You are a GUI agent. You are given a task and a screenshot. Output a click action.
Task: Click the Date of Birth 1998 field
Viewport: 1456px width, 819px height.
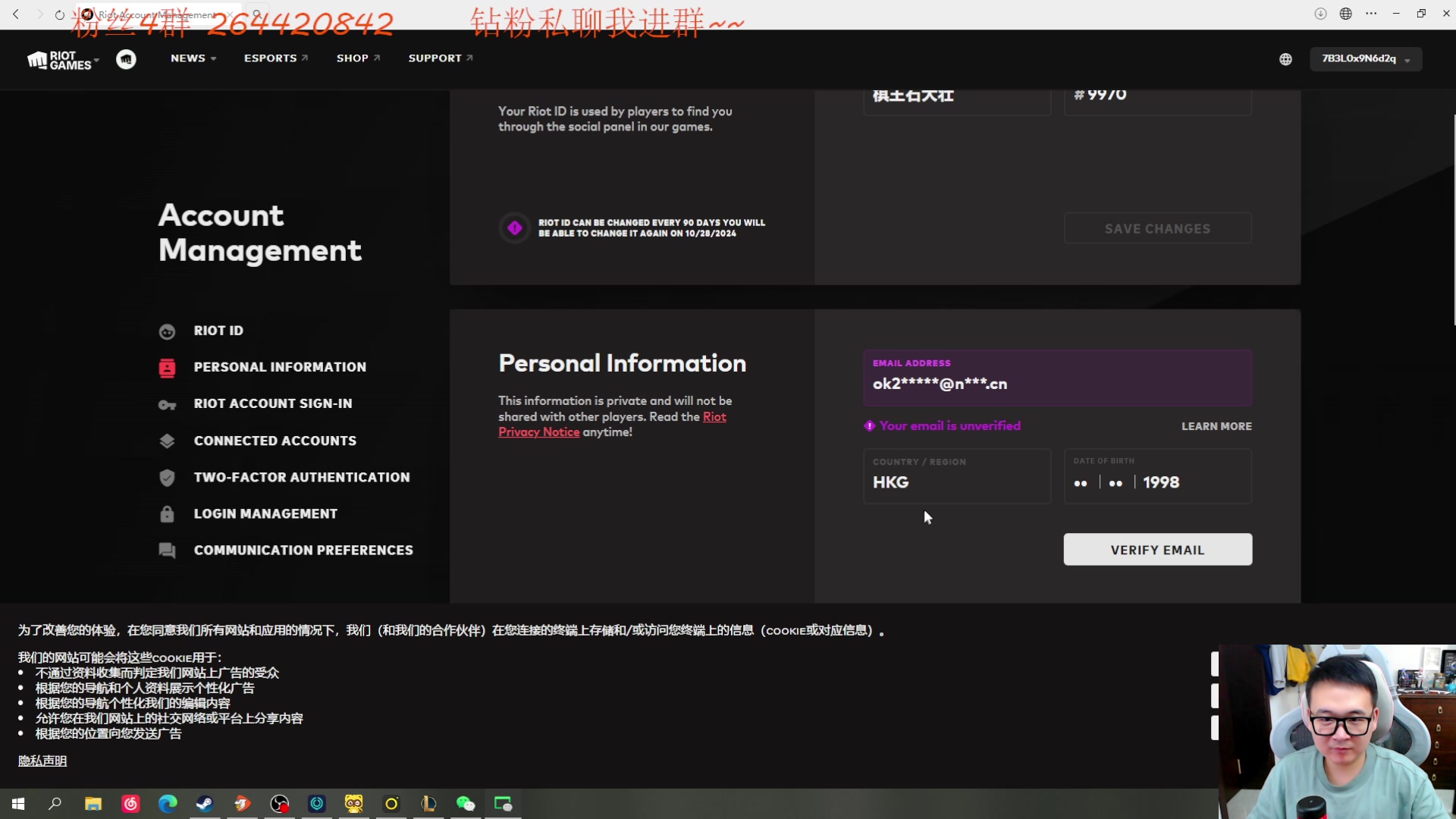pos(1157,475)
